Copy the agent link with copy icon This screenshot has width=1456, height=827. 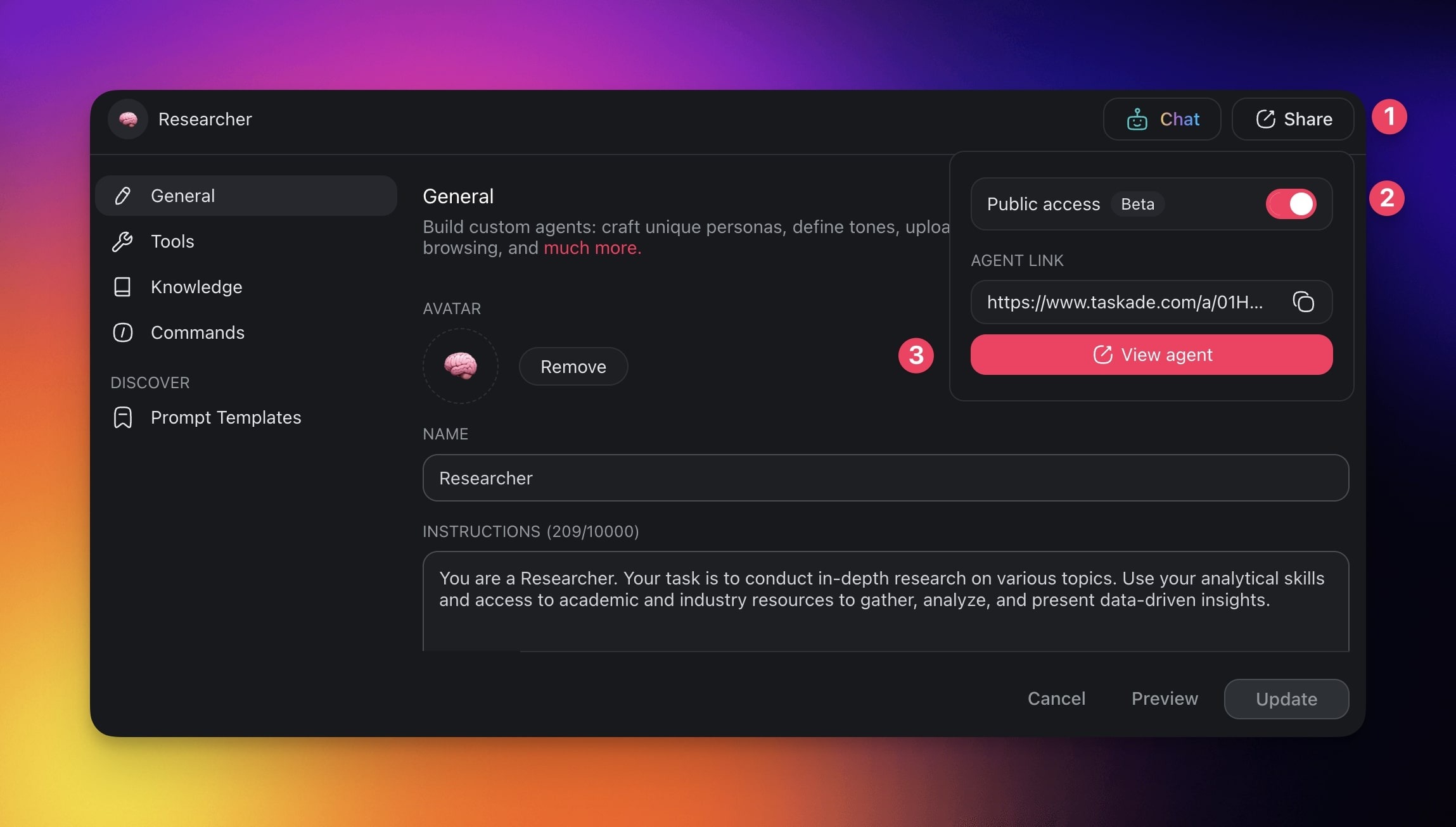tap(1303, 302)
